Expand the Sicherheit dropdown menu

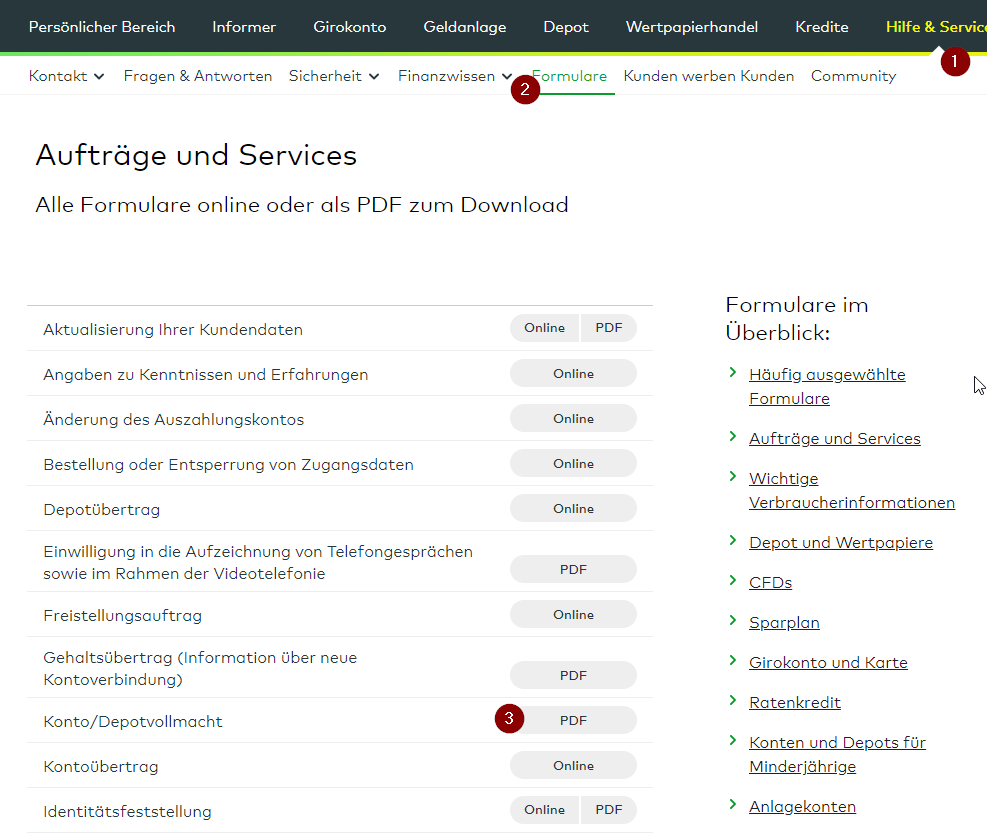click(x=334, y=76)
